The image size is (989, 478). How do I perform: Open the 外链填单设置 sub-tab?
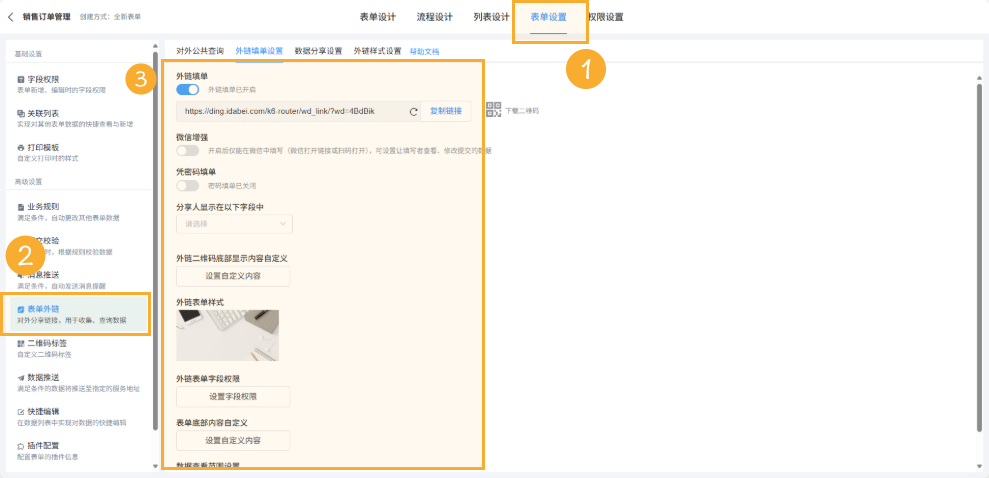click(259, 51)
